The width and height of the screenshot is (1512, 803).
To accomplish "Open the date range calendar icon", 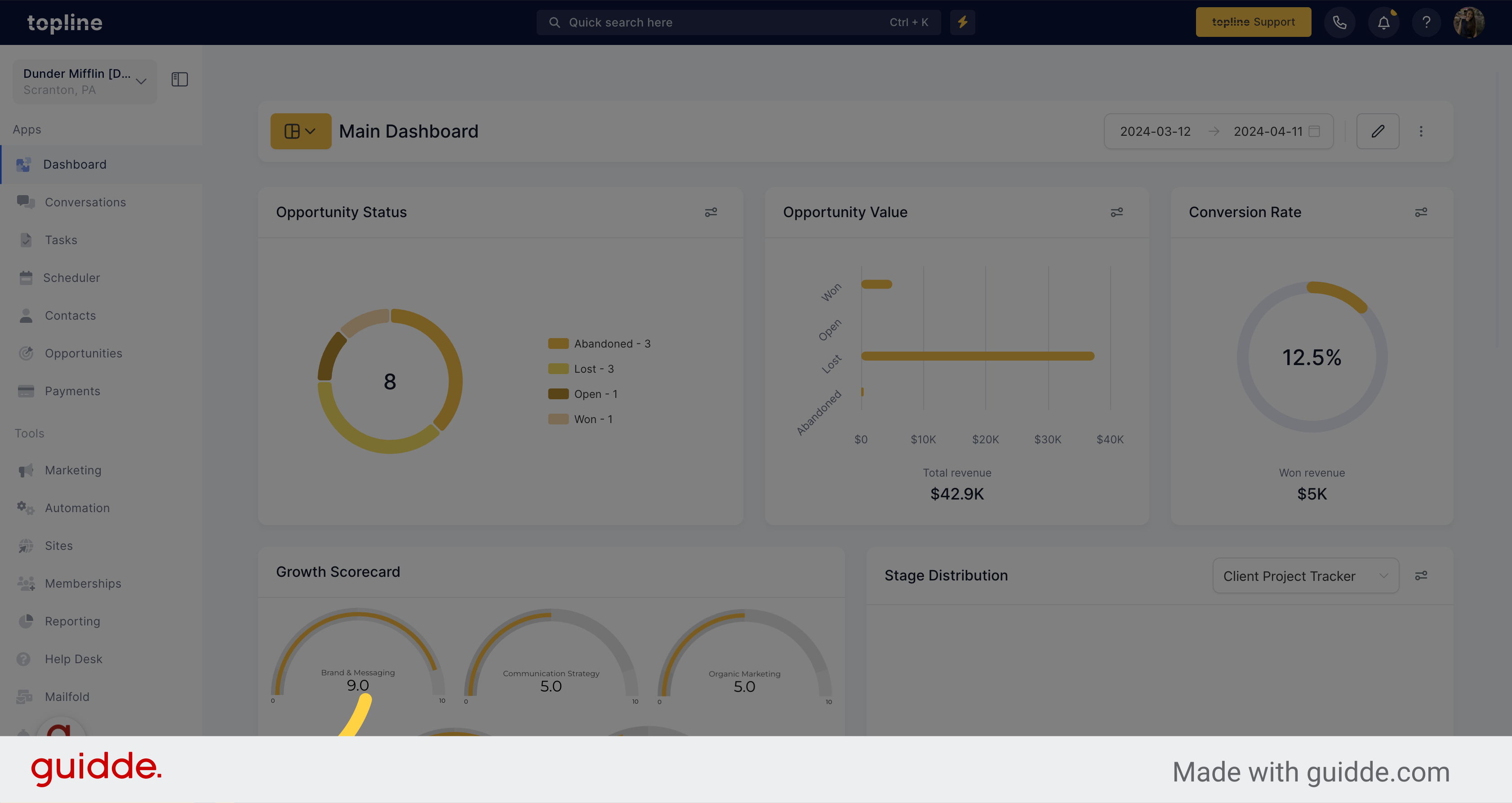I will [x=1315, y=131].
